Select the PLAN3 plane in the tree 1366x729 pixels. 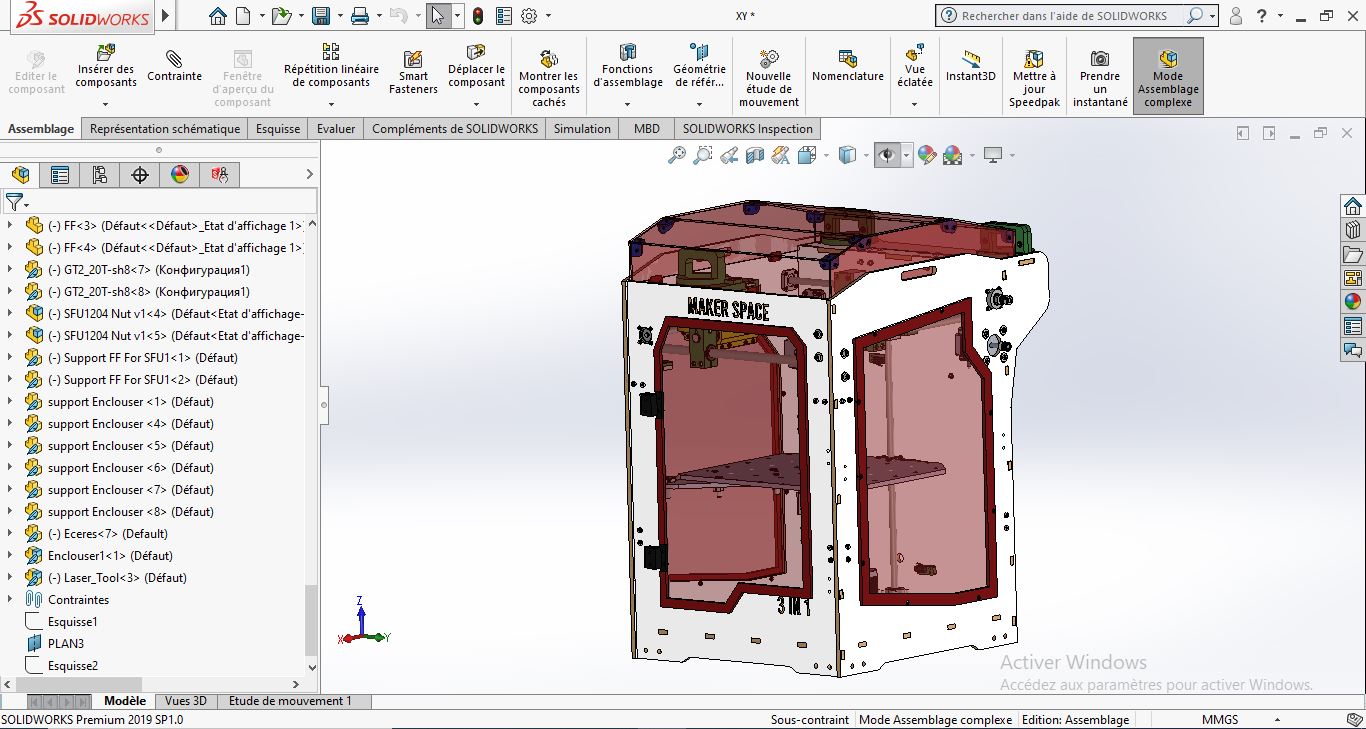(66, 644)
